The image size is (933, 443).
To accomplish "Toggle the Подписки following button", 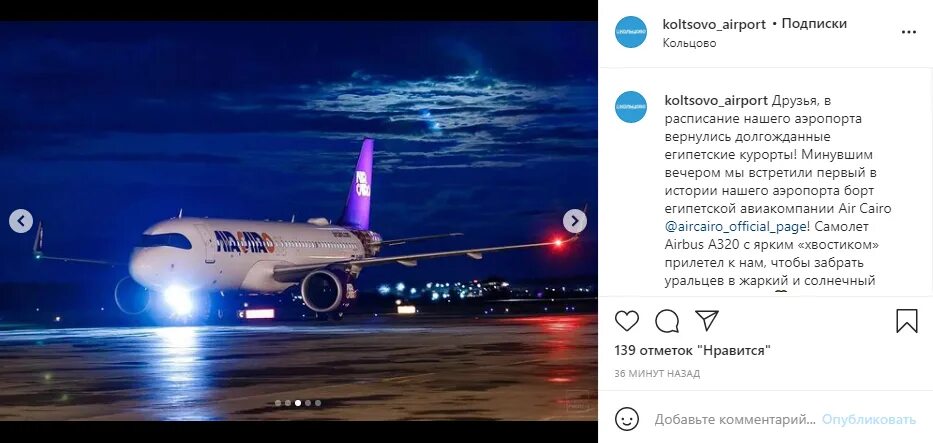I will tap(814, 24).
